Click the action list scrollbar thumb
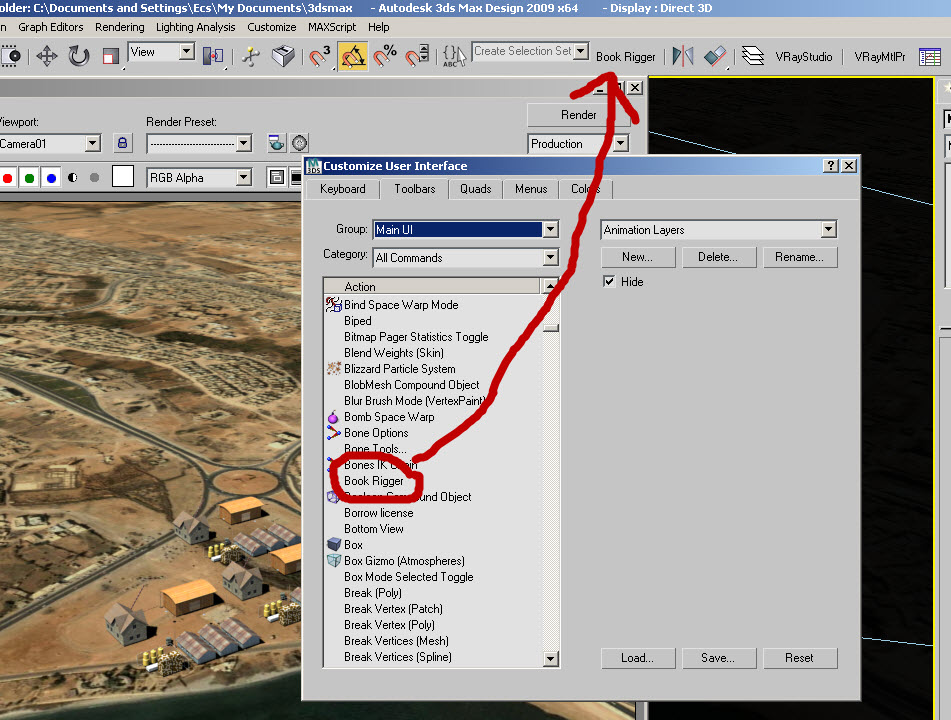Viewport: 951px width, 720px height. click(551, 328)
